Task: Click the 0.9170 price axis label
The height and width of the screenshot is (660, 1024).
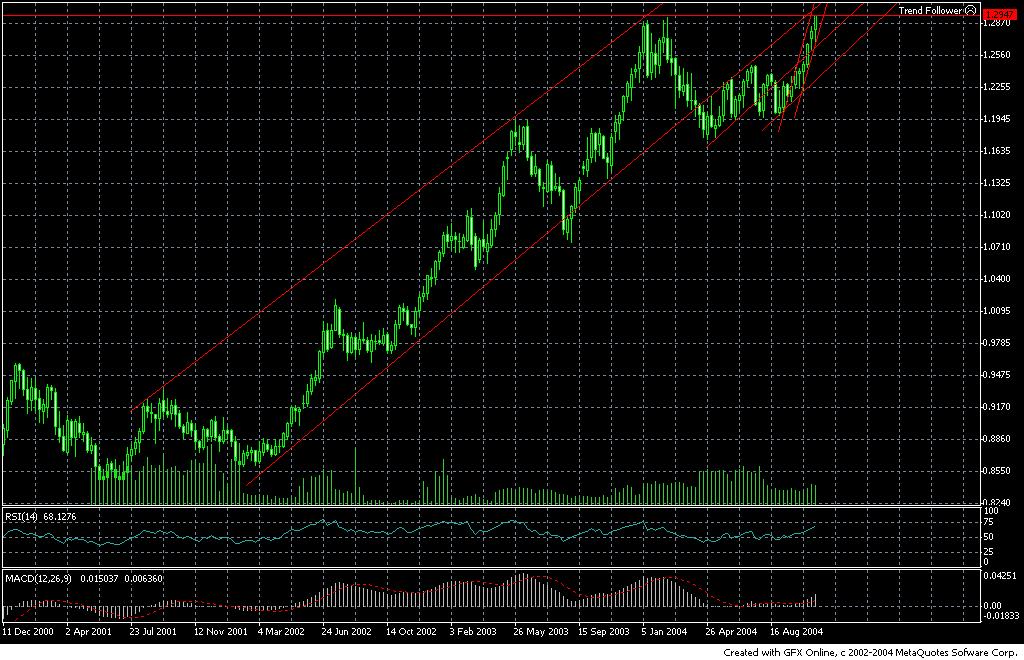Action: (x=997, y=407)
